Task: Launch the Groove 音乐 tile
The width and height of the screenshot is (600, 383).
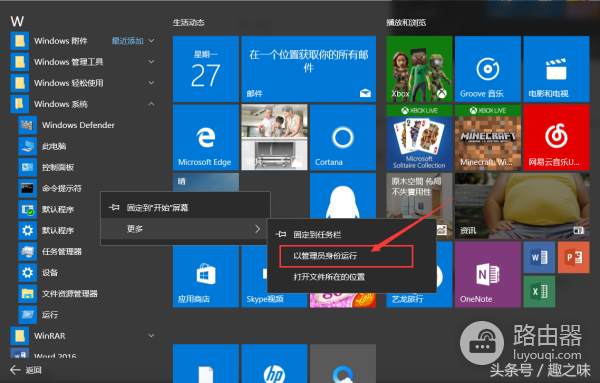Action: pos(488,69)
